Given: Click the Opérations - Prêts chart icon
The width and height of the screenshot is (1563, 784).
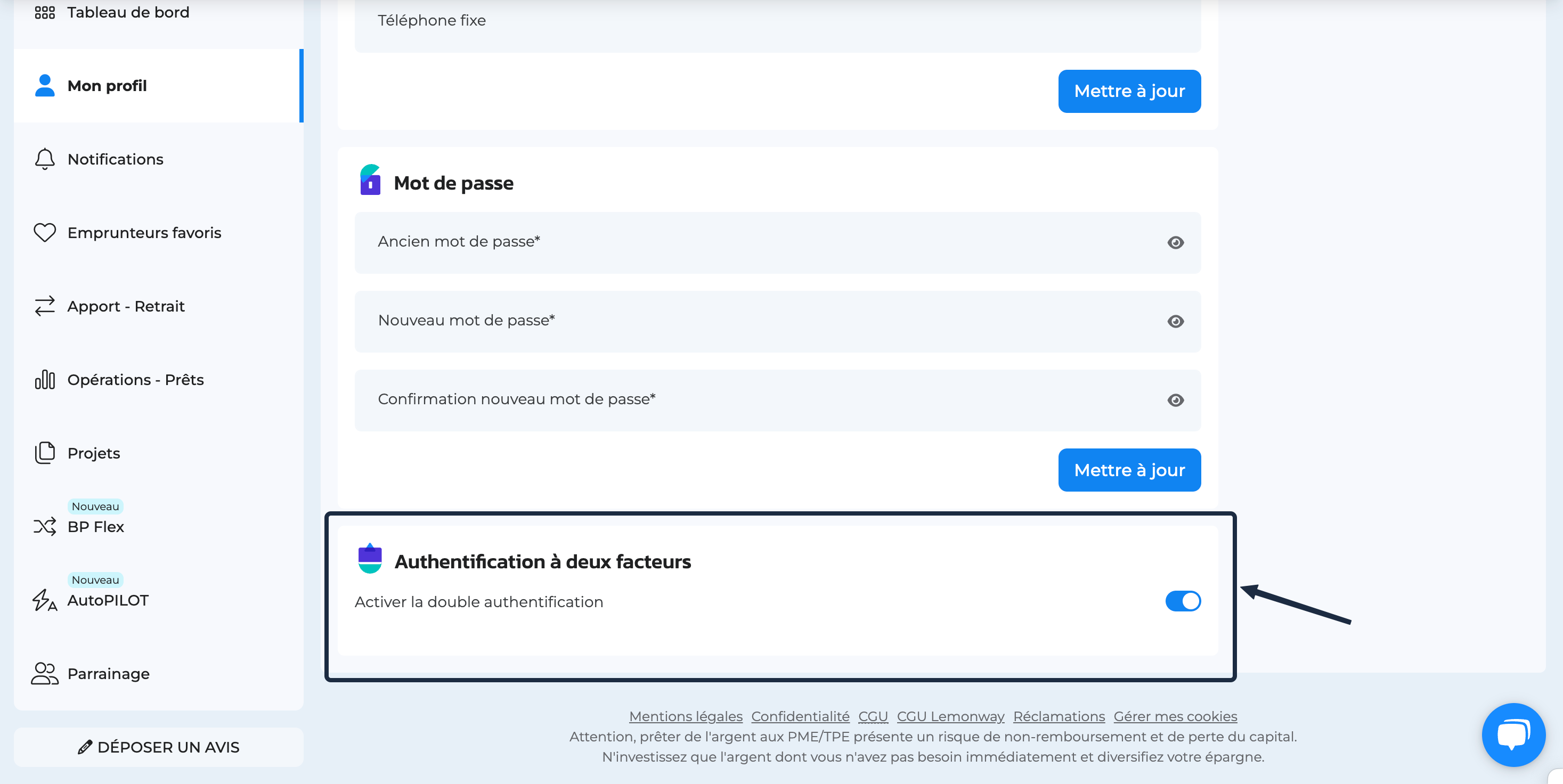Looking at the screenshot, I should (x=45, y=379).
